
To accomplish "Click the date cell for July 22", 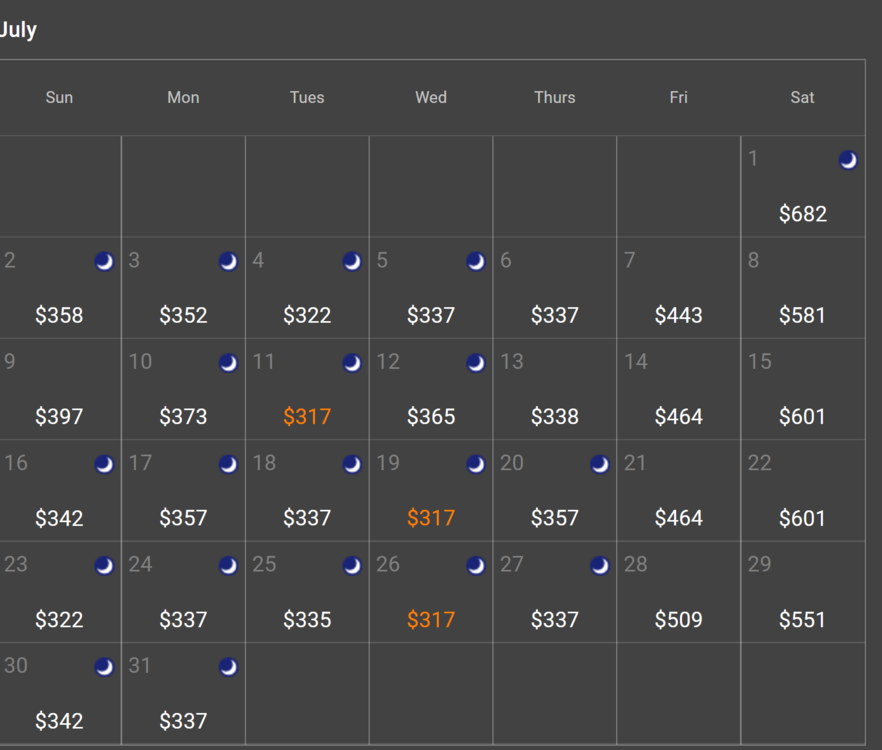I will [803, 491].
